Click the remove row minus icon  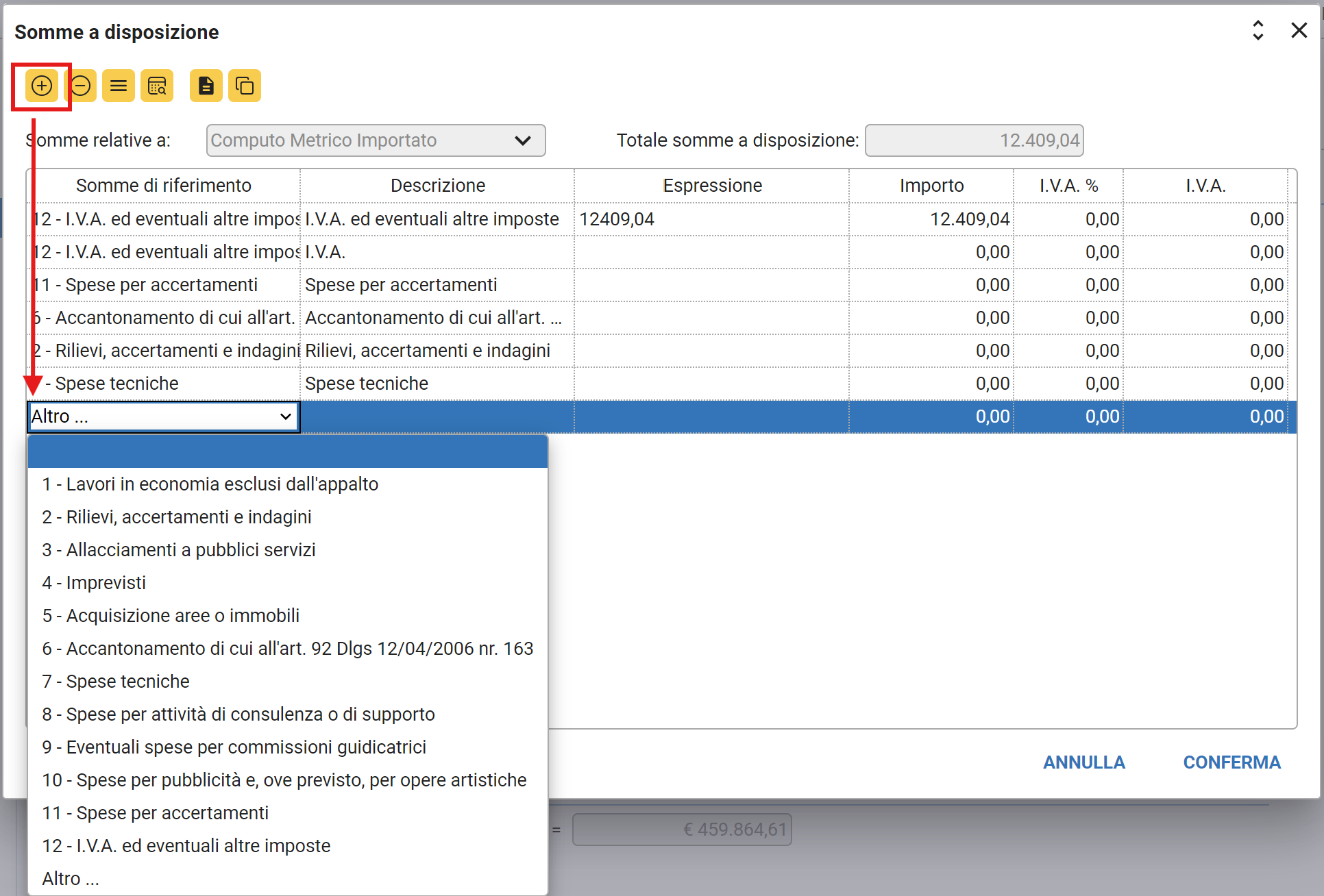[82, 86]
